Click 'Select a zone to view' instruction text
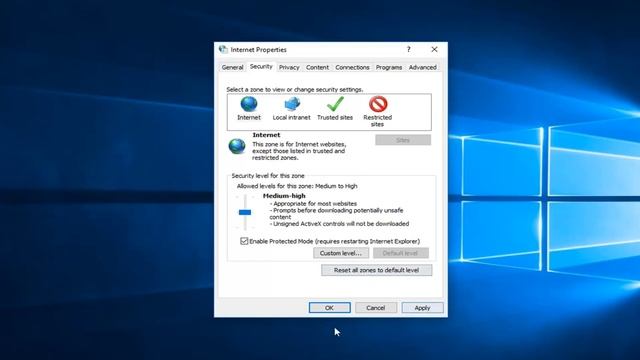 point(294,89)
